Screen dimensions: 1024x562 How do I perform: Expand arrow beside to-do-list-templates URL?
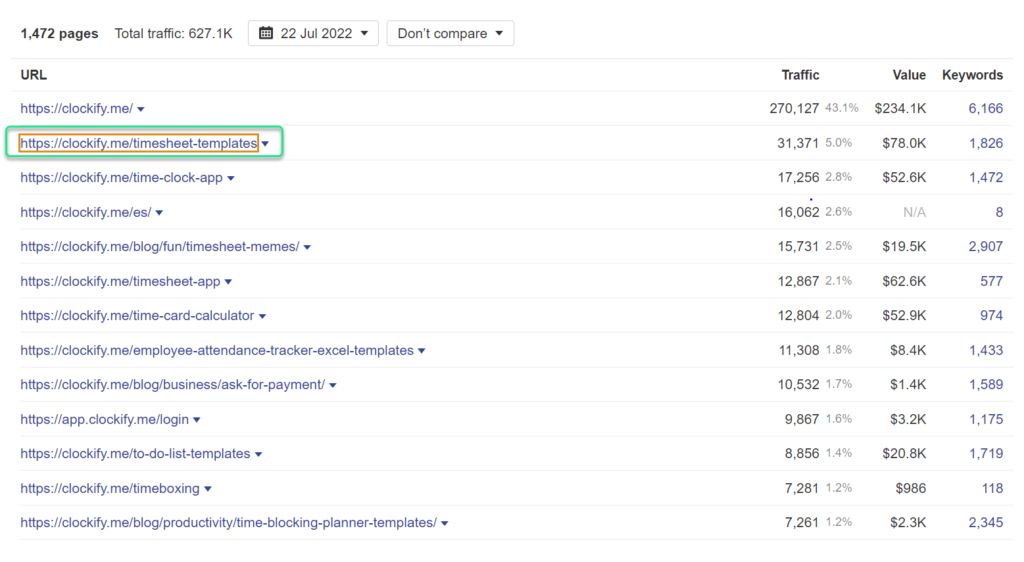click(258, 454)
